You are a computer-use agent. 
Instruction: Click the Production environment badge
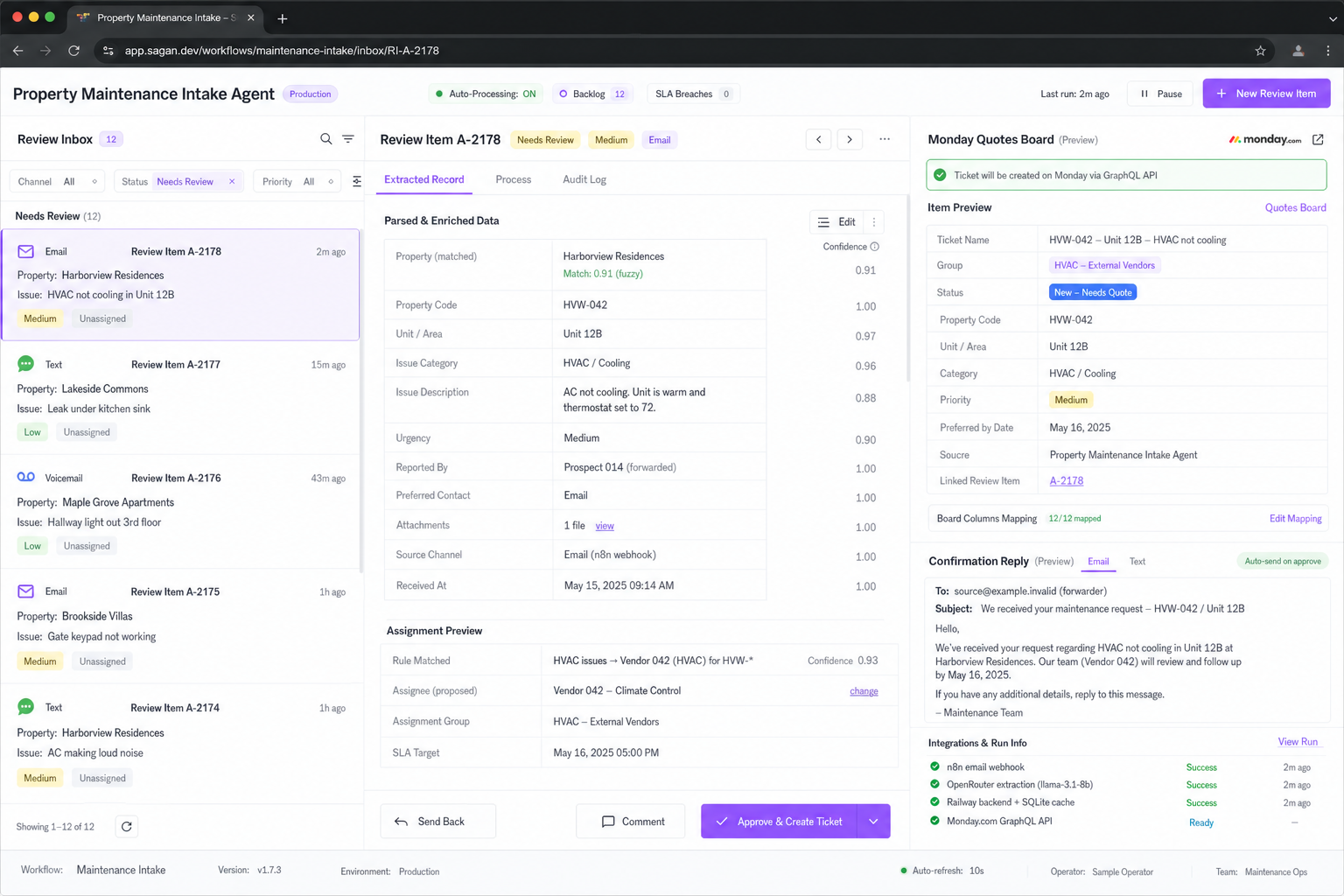tap(310, 94)
